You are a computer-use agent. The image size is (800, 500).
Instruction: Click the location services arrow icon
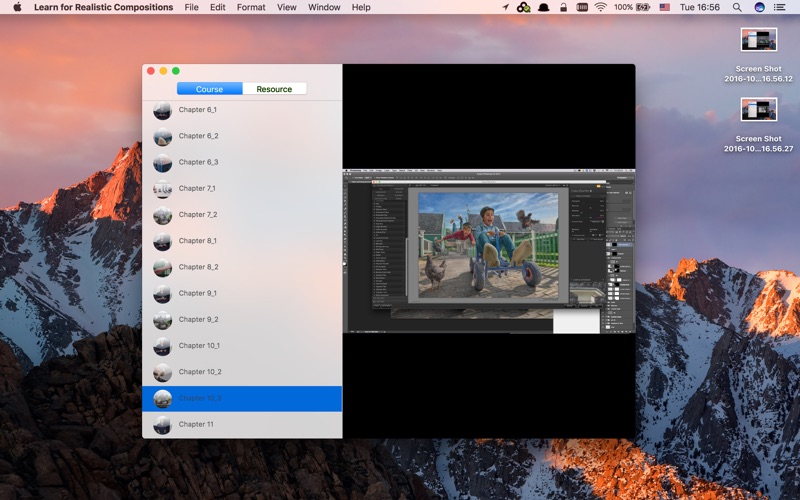click(x=505, y=7)
